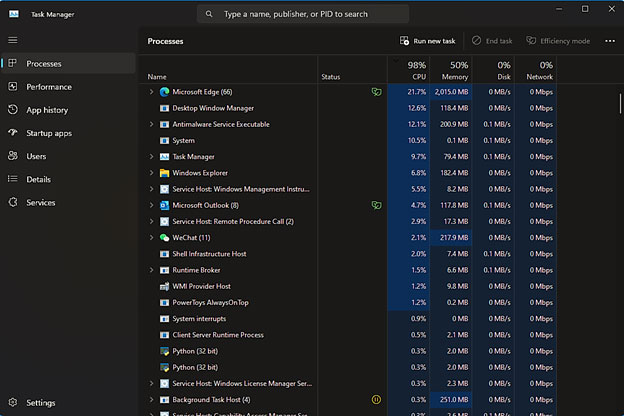This screenshot has height=416, width=624.
Task: Click the Run new task button
Action: [x=427, y=41]
